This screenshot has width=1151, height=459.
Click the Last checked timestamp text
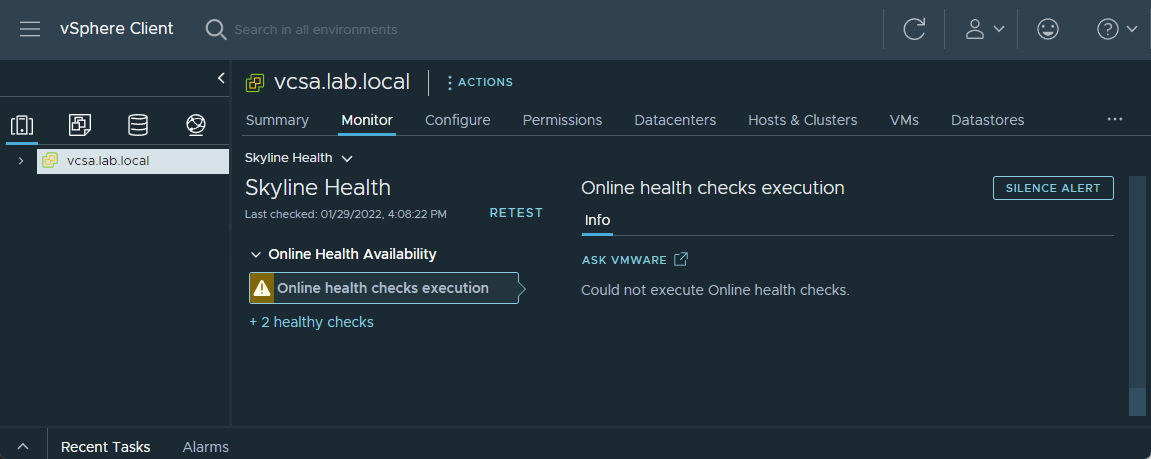[346, 214]
